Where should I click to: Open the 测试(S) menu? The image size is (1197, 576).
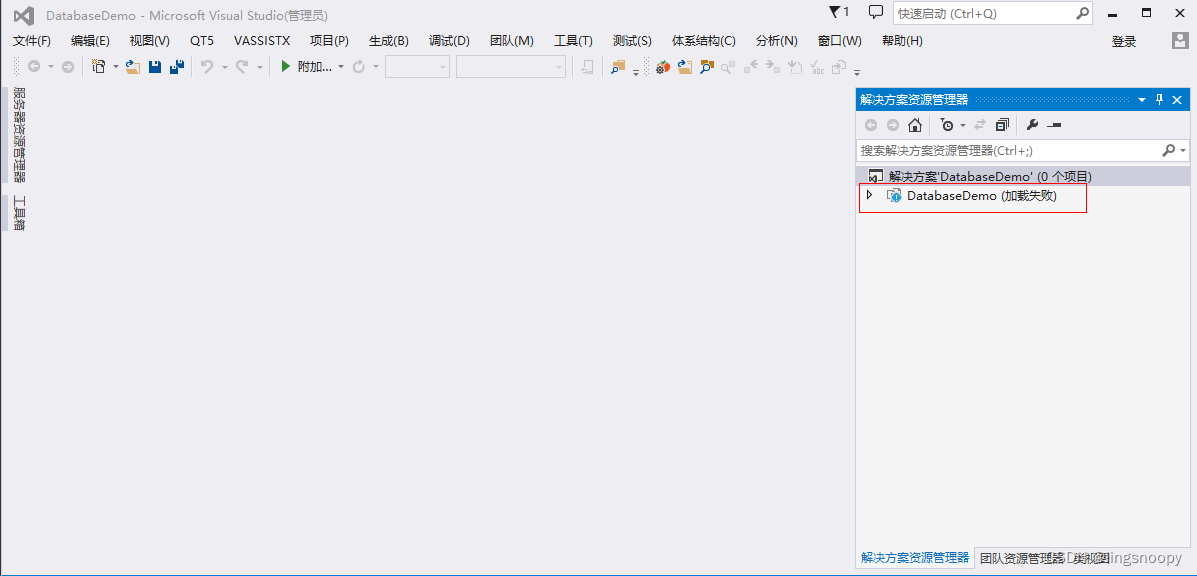point(632,41)
